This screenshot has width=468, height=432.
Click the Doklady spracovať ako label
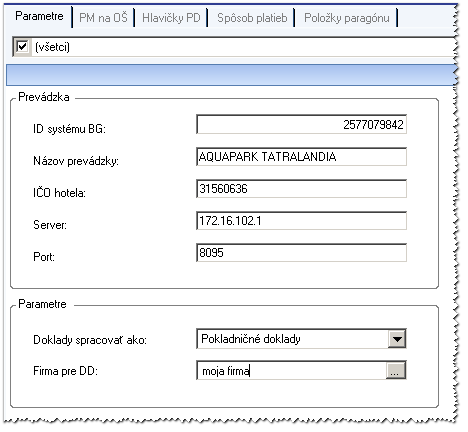click(90, 340)
